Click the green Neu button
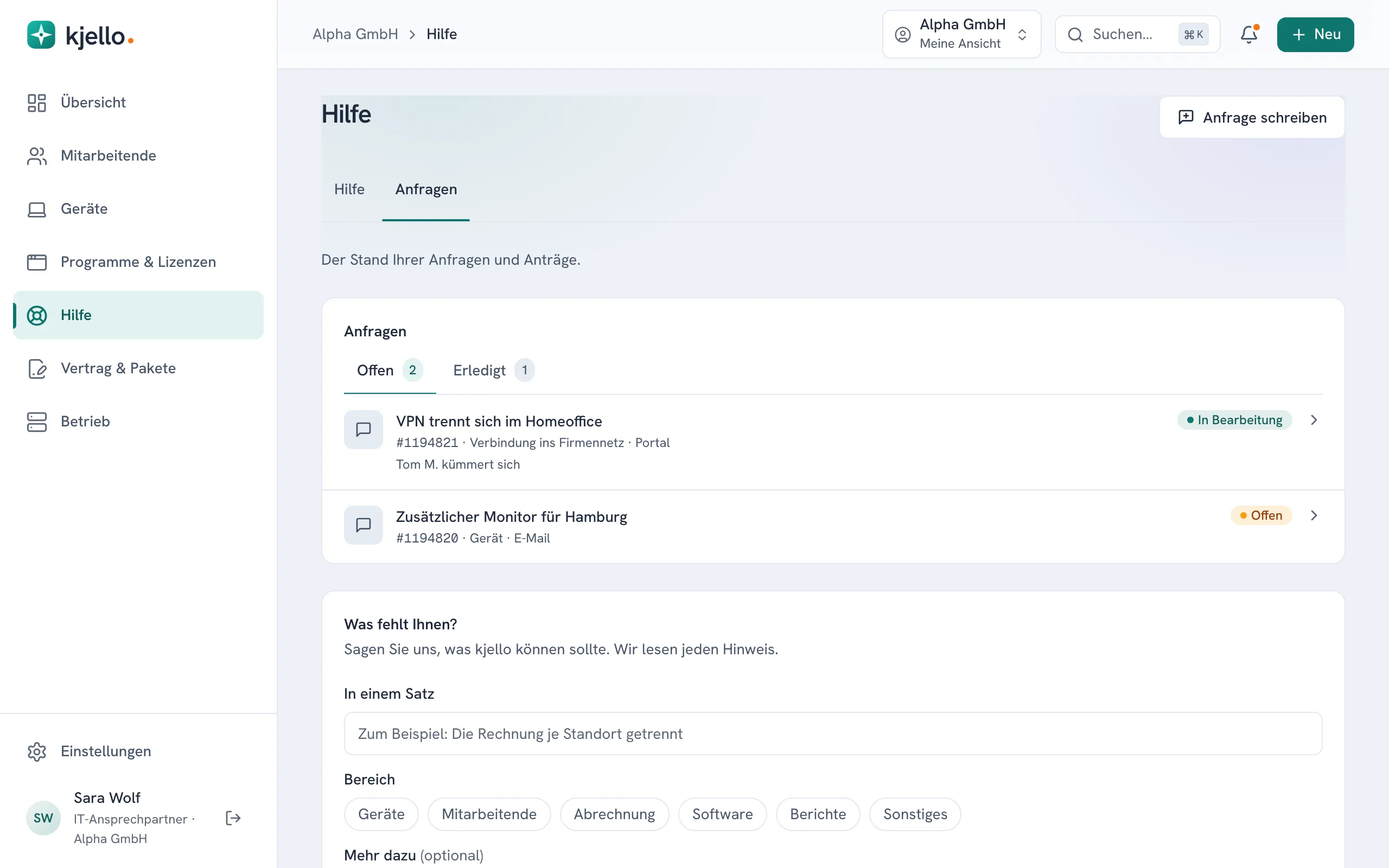The width and height of the screenshot is (1389, 868). tap(1315, 34)
